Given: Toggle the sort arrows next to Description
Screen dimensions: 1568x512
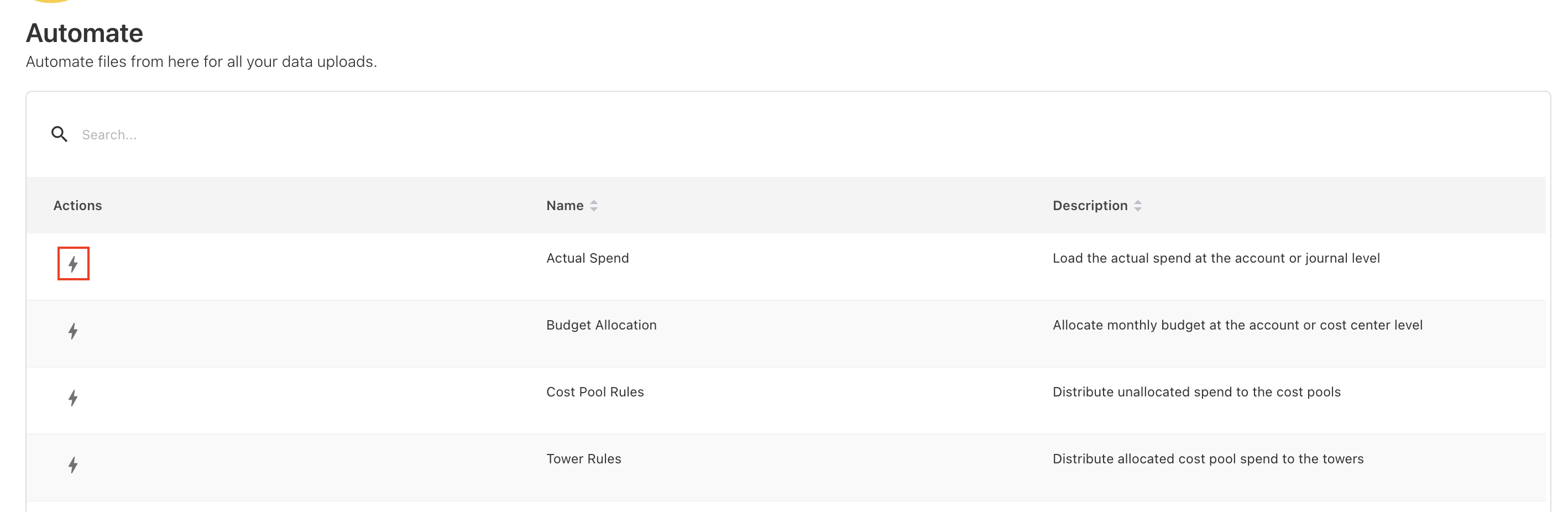Looking at the screenshot, I should (x=1138, y=206).
